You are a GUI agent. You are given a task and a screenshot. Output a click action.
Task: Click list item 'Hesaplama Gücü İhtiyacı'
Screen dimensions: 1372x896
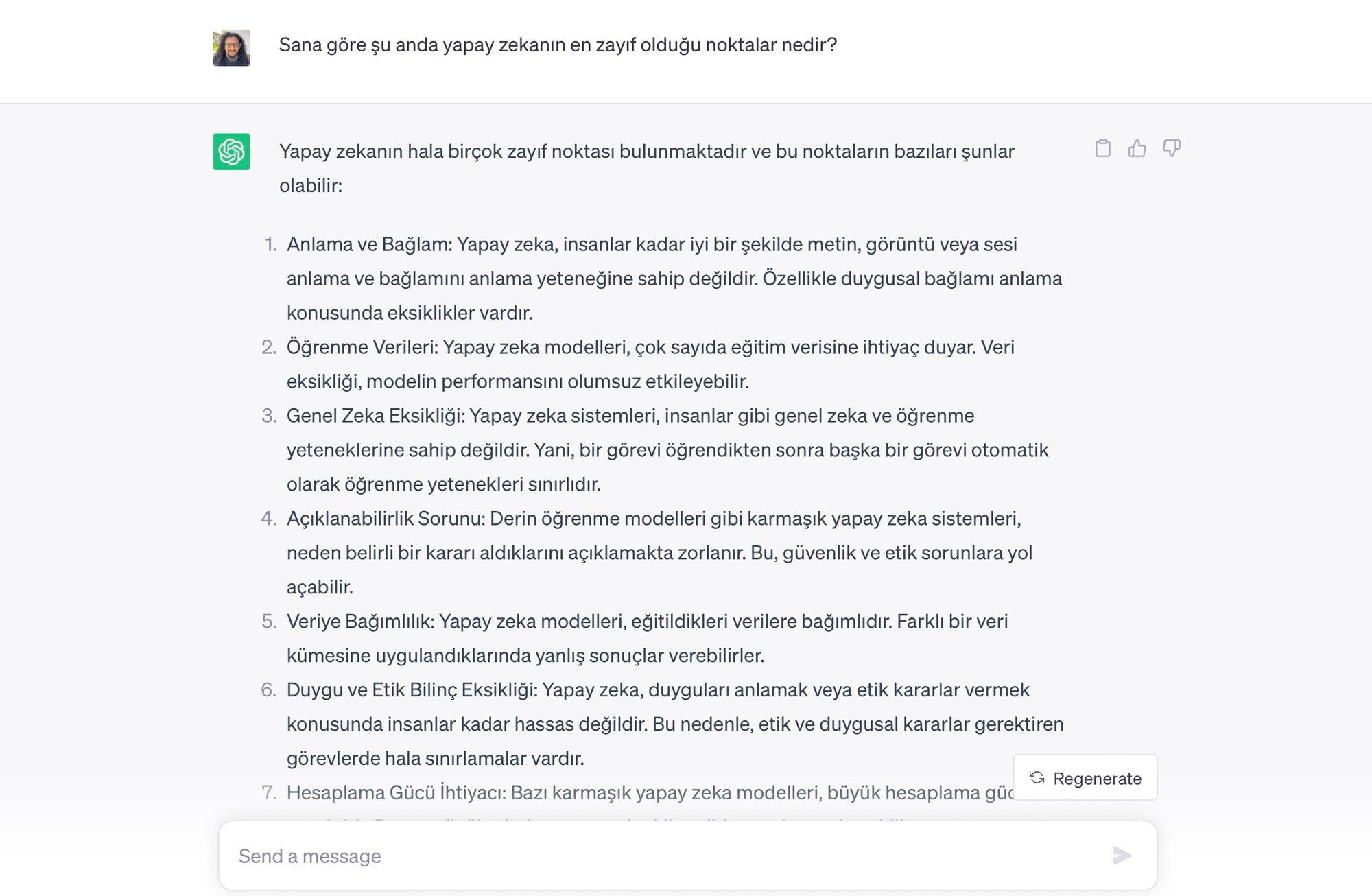click(x=650, y=793)
